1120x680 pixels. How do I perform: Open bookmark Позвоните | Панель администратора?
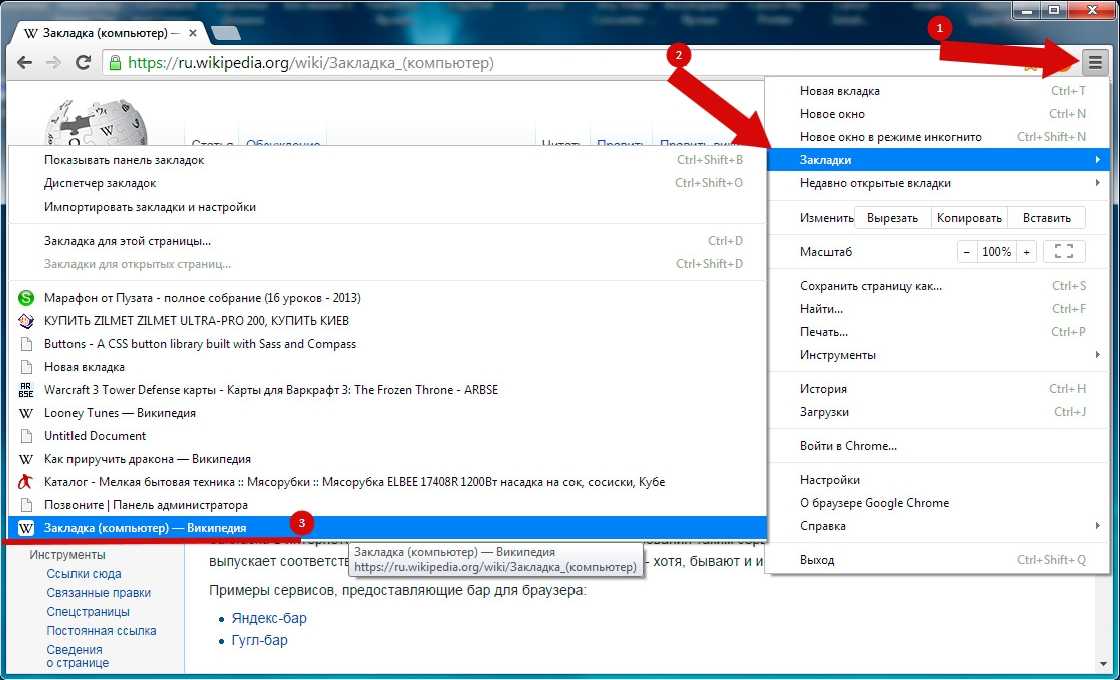[x=387, y=505]
